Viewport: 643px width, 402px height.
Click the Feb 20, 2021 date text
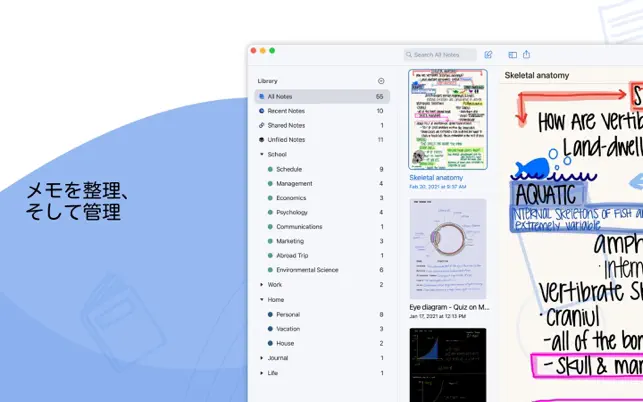pos(438,187)
